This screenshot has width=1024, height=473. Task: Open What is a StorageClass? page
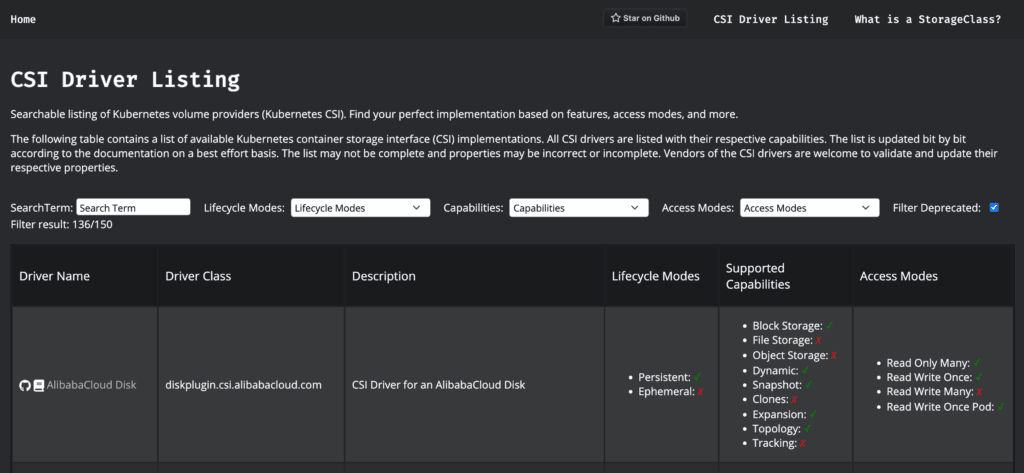[927, 19]
